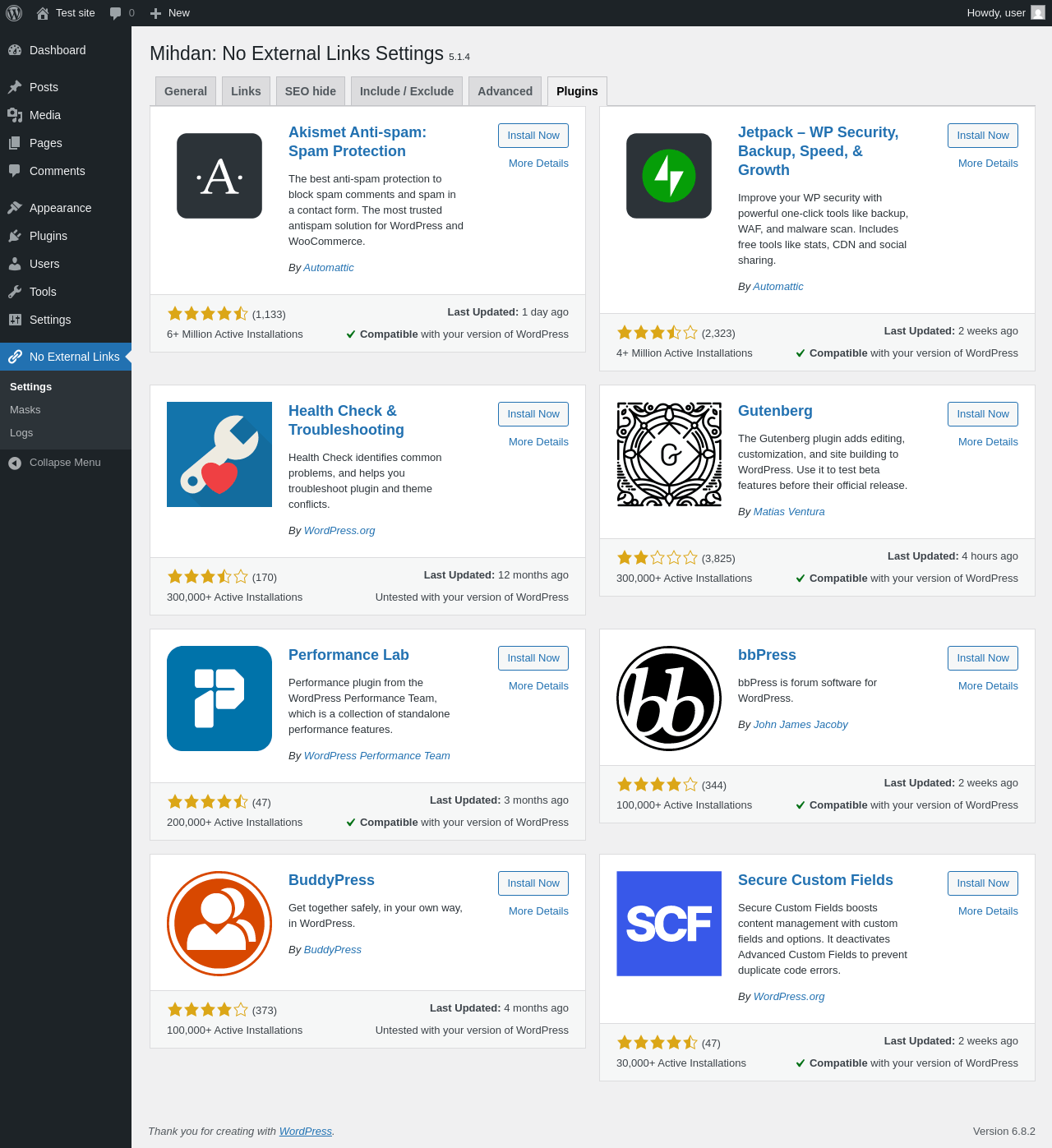
Task: Click the Akismet Anti-spam plugin icon
Action: coord(219,176)
